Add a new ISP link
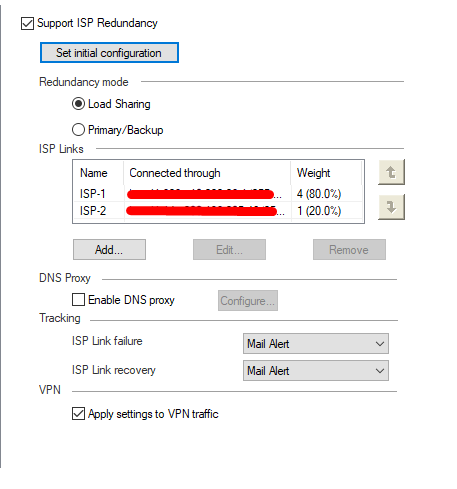The image size is (457, 489). tap(109, 249)
